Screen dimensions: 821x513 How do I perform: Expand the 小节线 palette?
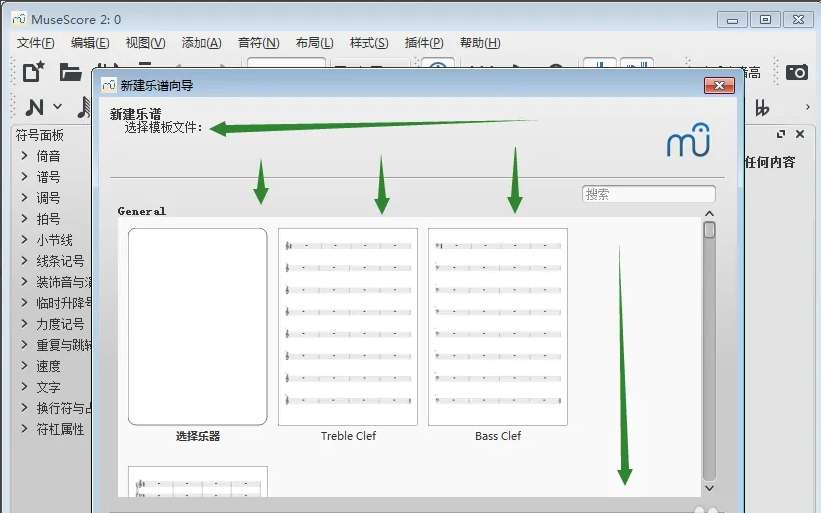coord(24,240)
